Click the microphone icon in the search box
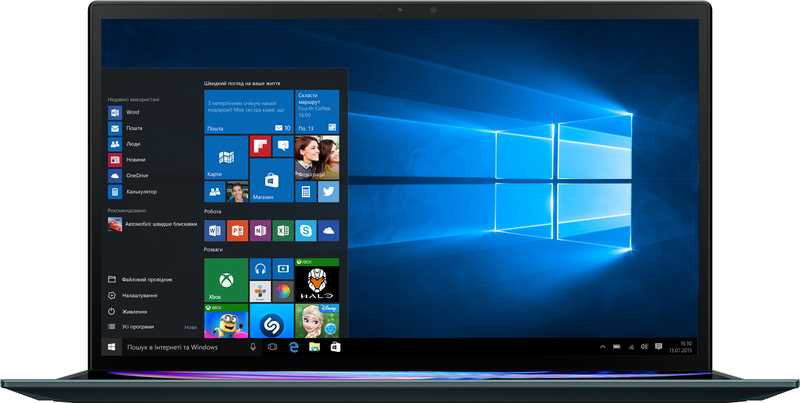Screen dimensions: 800x403 pyautogui.click(x=253, y=347)
